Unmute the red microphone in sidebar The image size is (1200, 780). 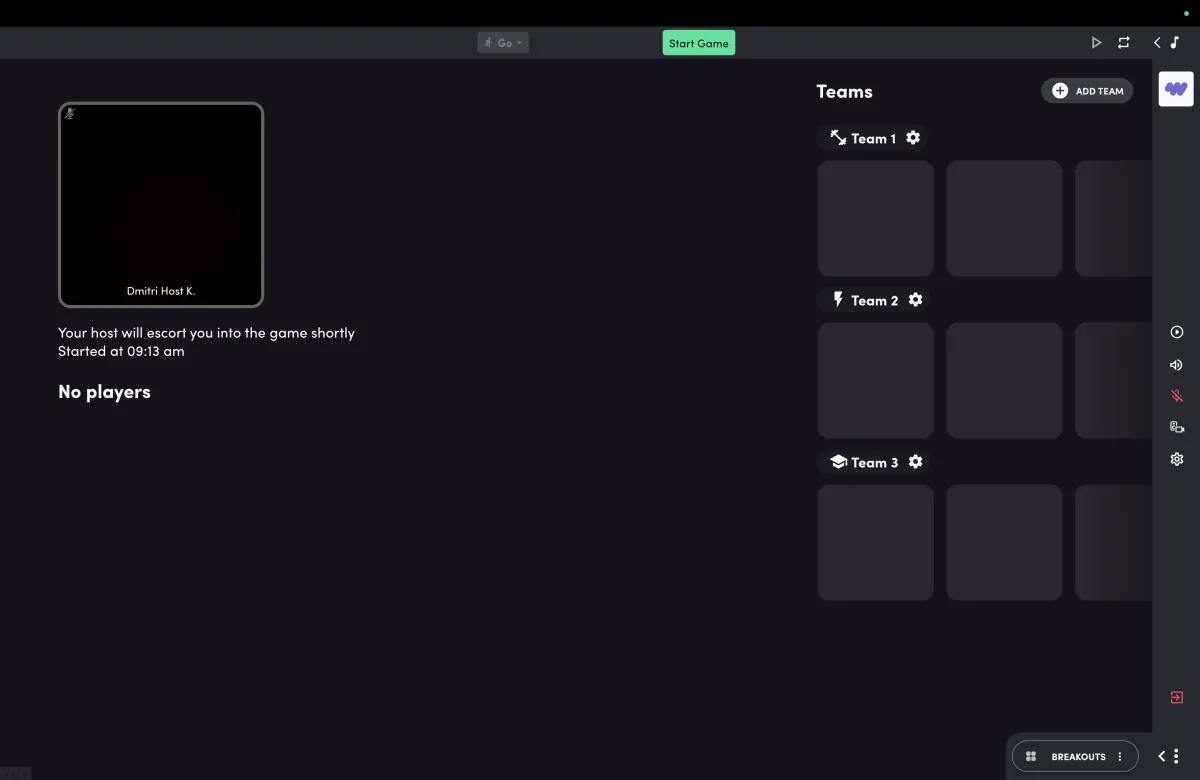pos(1177,396)
